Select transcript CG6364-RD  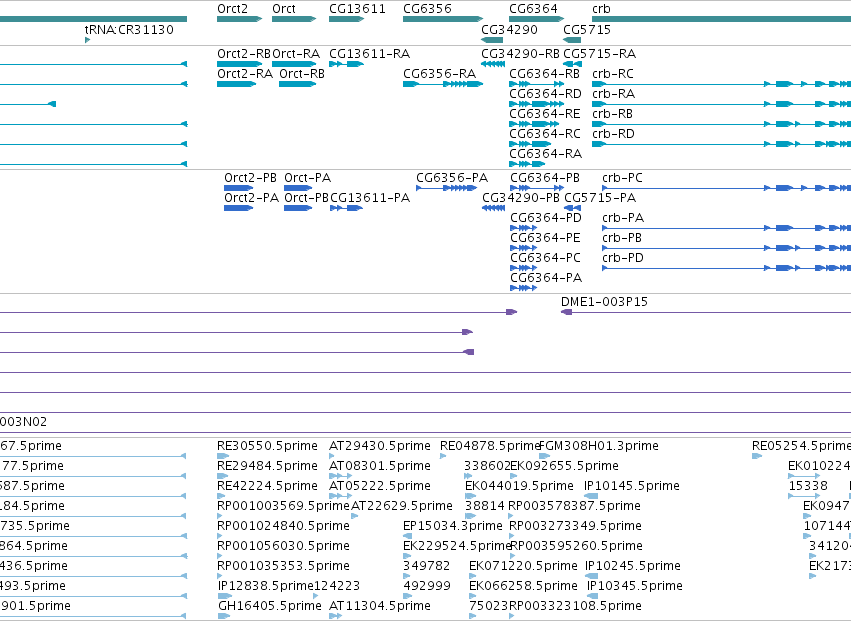click(545, 94)
